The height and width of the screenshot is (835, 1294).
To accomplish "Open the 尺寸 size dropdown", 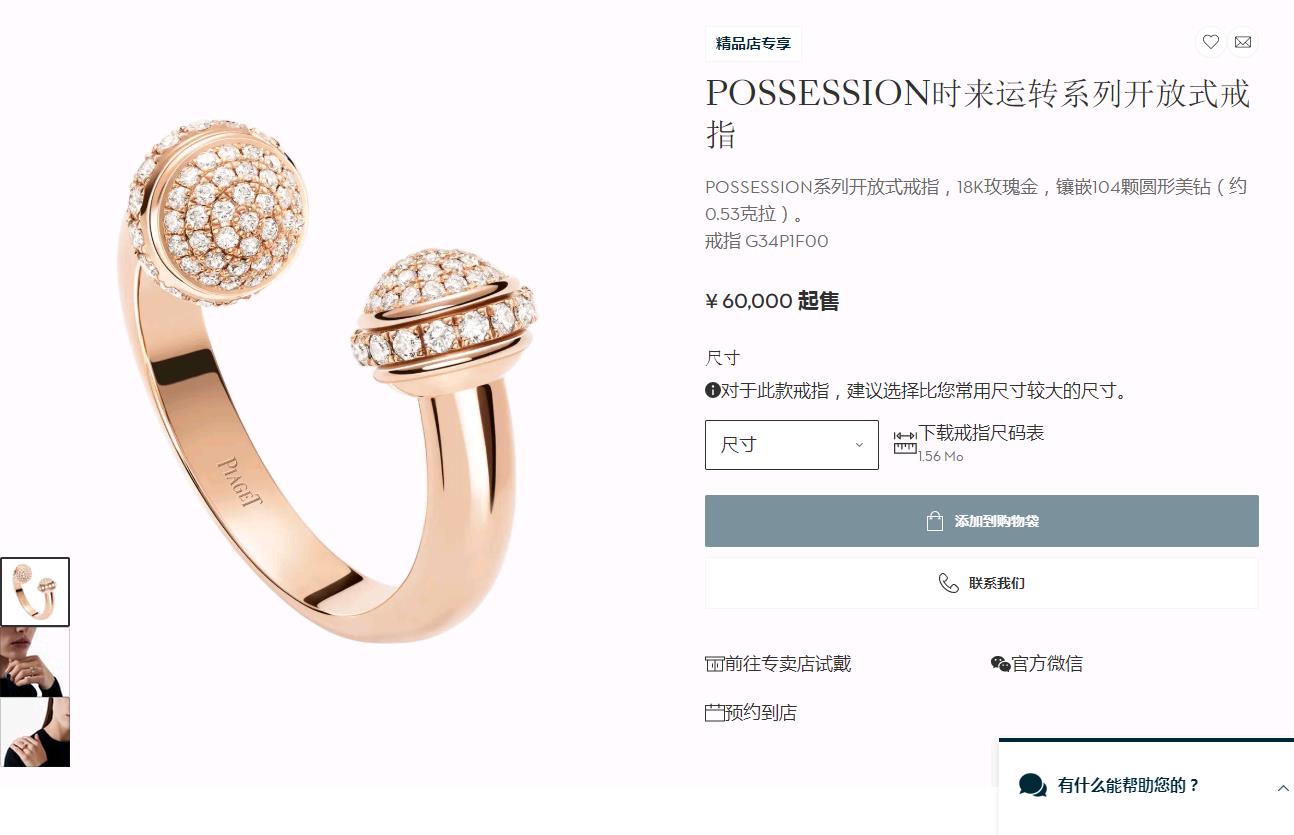I will point(792,445).
